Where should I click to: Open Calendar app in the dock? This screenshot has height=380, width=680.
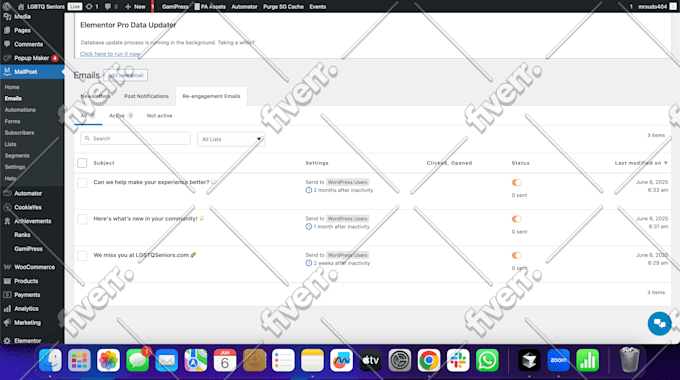pos(225,360)
